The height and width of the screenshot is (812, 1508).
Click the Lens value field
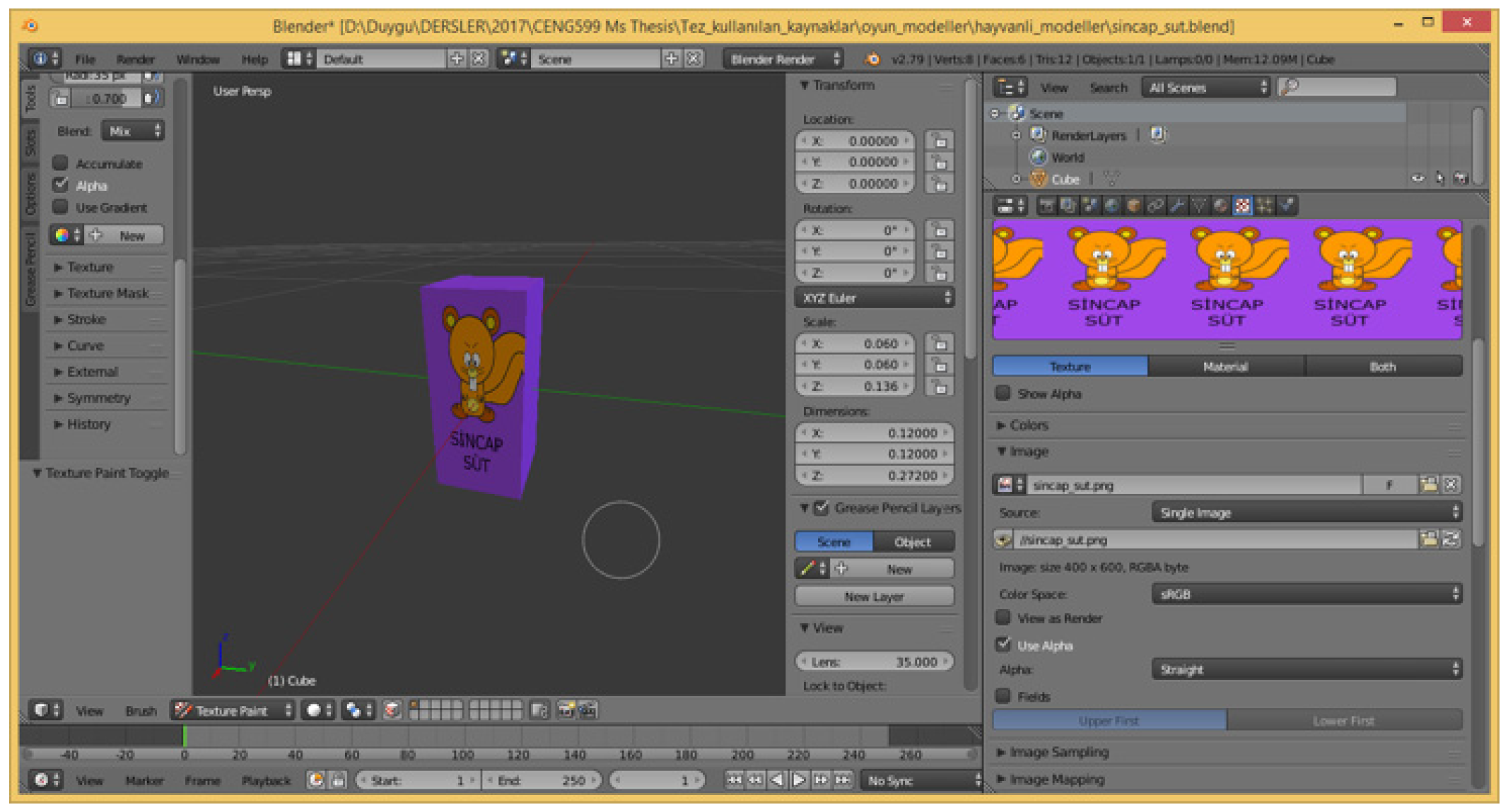875,661
